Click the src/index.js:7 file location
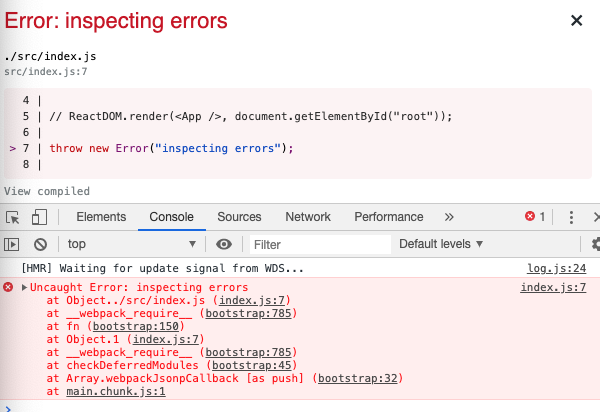 tap(46, 72)
